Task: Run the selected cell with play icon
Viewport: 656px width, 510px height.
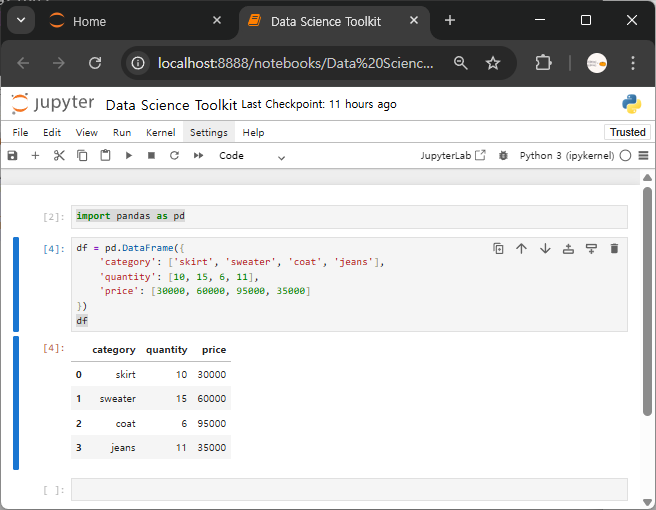Action: (129, 156)
